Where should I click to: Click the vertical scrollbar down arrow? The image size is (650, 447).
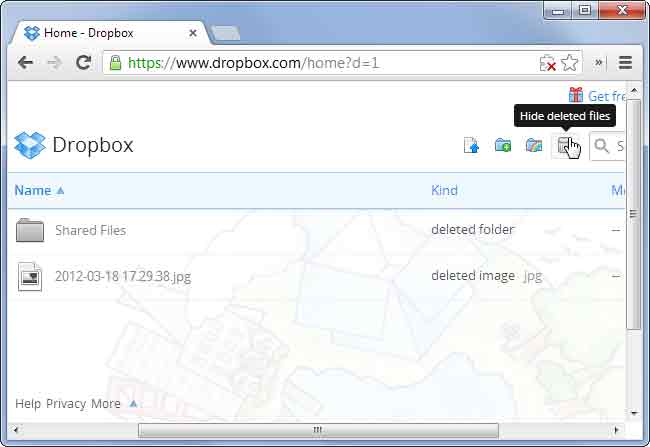point(634,413)
